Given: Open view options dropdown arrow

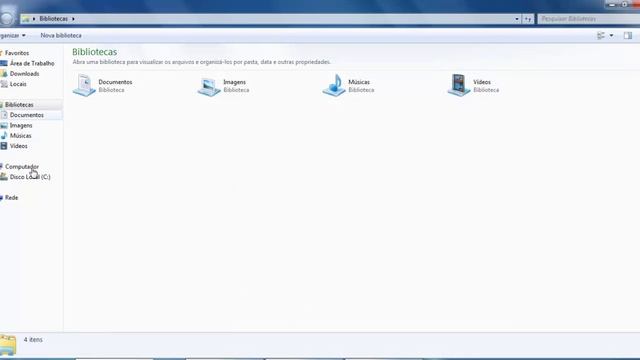Looking at the screenshot, I should [611, 36].
